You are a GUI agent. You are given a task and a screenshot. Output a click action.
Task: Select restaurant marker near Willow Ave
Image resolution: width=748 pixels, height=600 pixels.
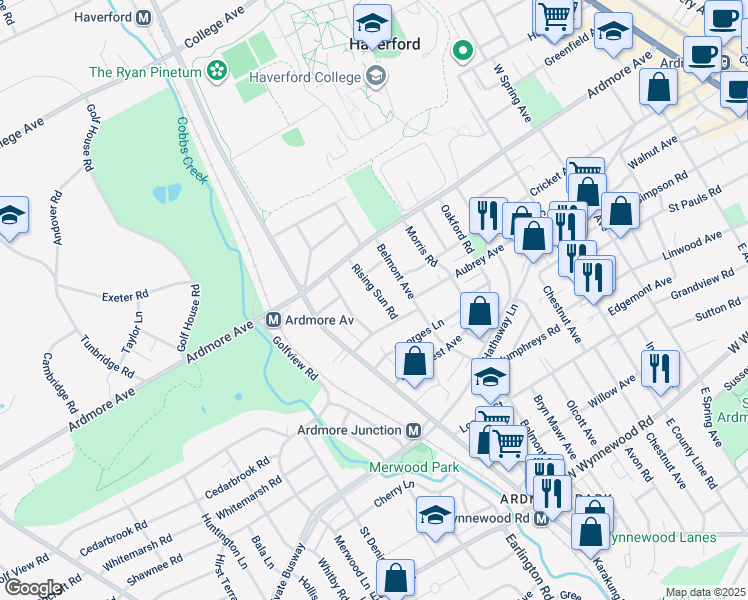click(661, 370)
